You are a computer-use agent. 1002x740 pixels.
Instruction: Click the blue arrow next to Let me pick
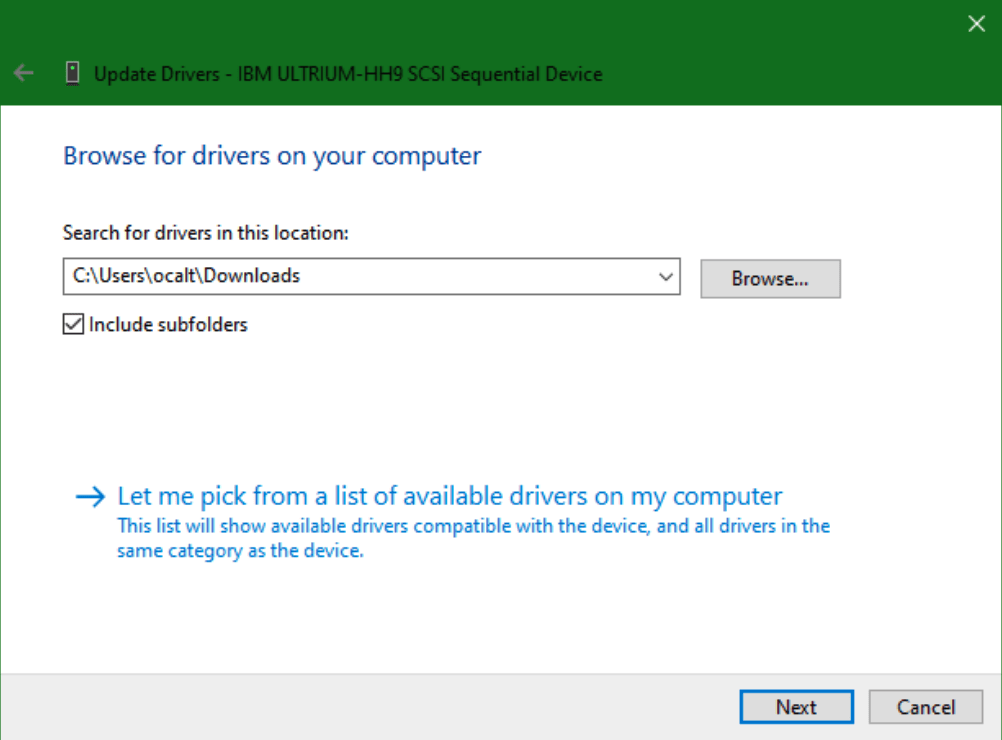tap(90, 497)
